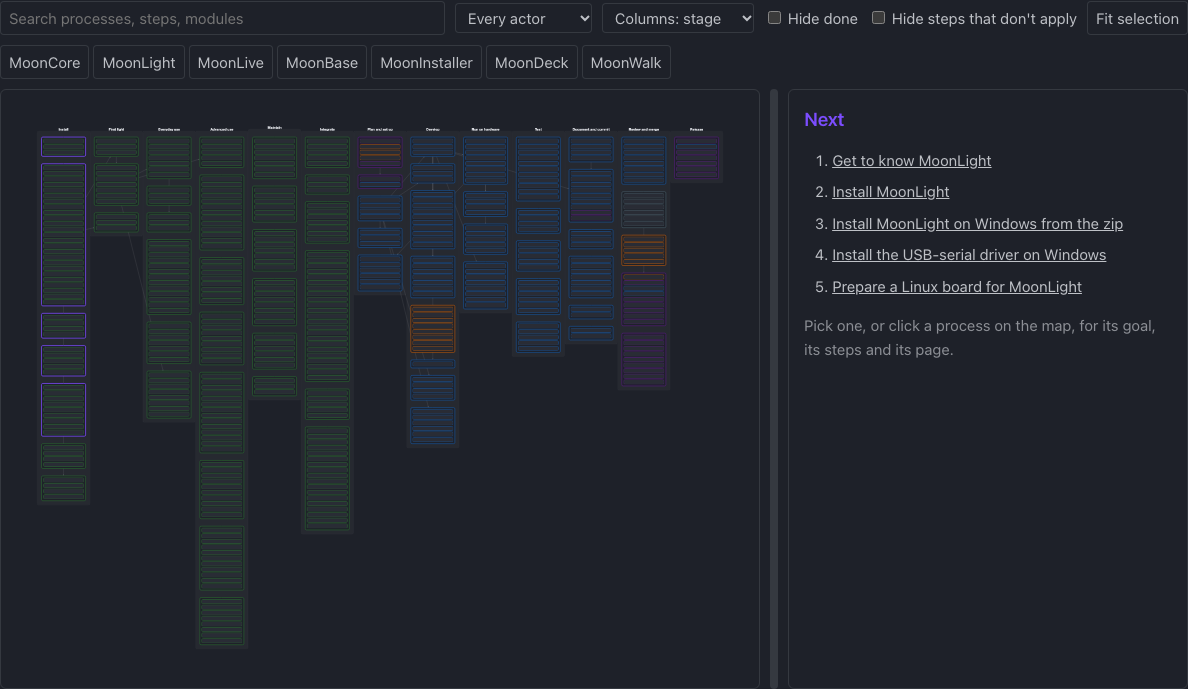Choose the MoonLive module filter

(x=230, y=62)
